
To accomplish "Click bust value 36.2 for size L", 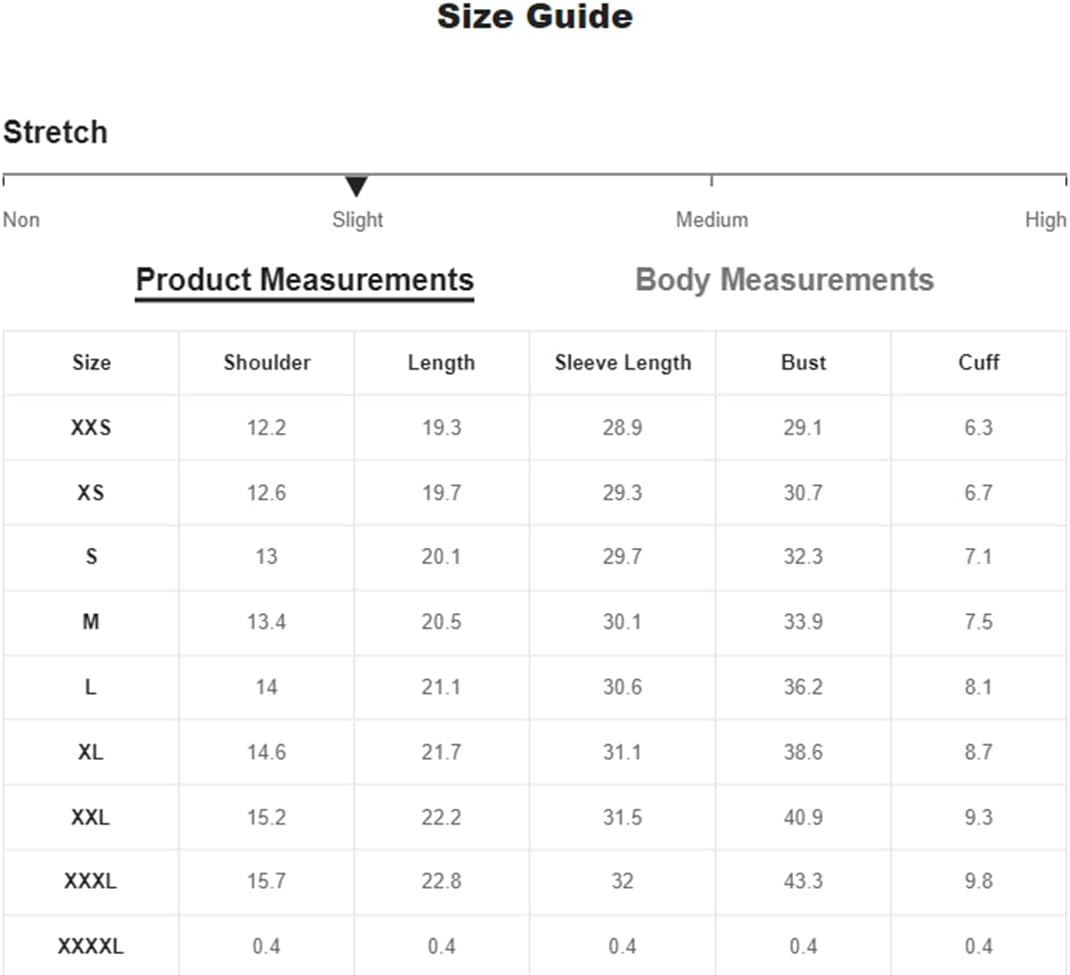I will pyautogui.click(x=803, y=687).
